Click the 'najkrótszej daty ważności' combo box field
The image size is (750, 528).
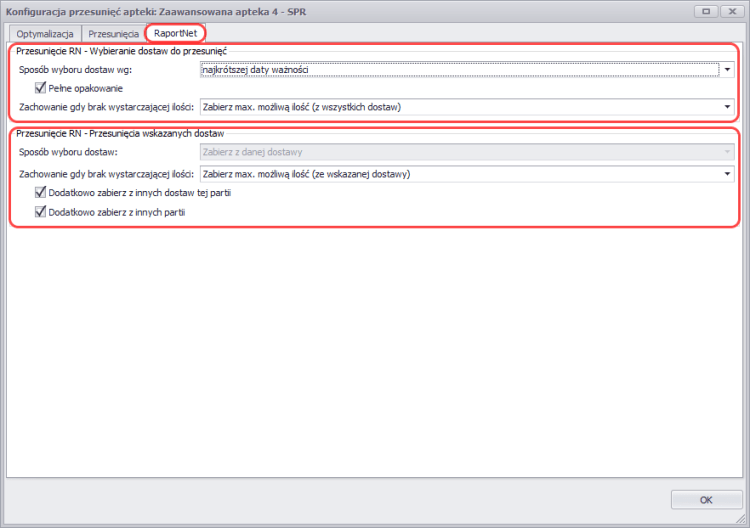coord(458,69)
